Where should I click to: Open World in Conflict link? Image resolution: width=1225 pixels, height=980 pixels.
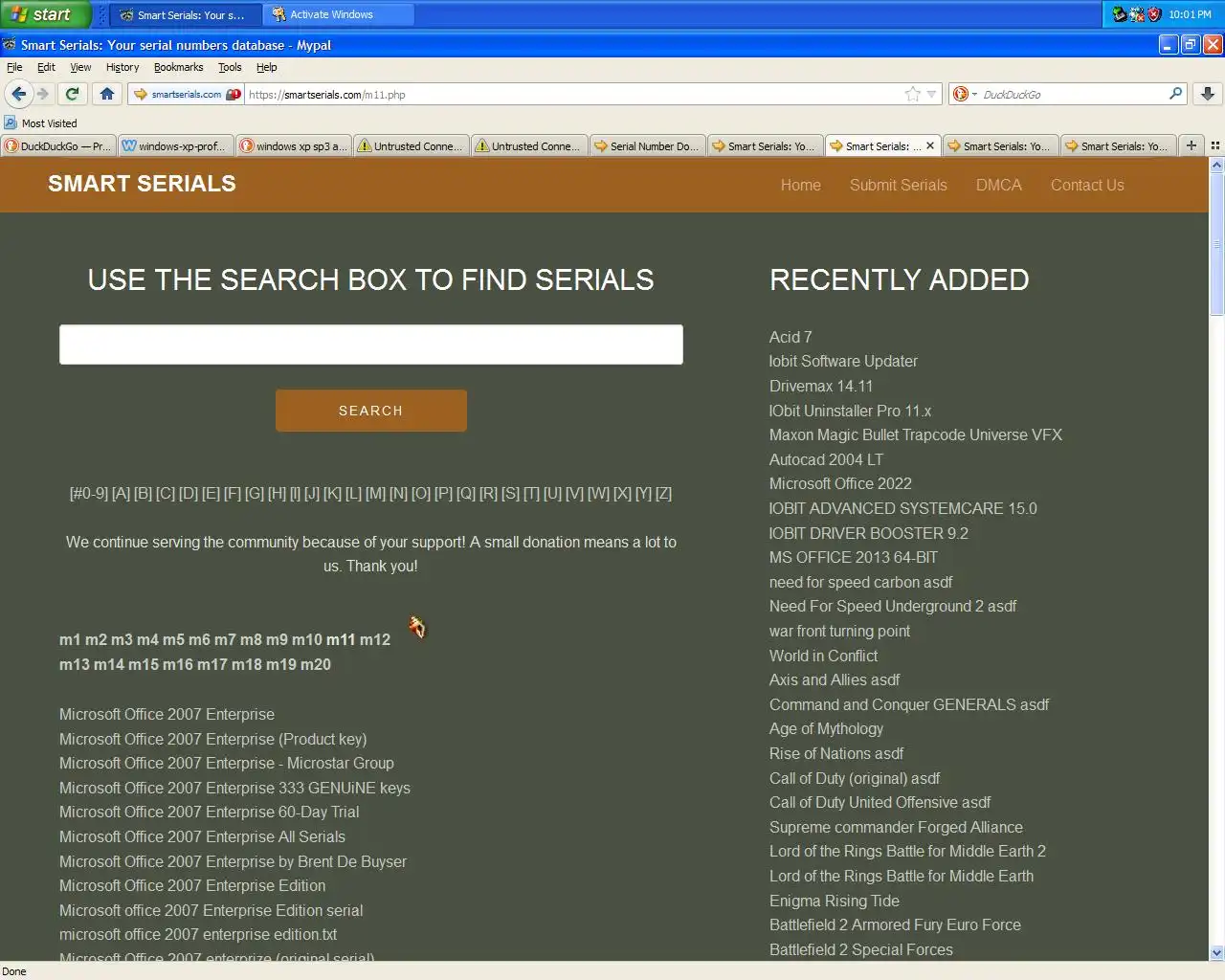(823, 656)
